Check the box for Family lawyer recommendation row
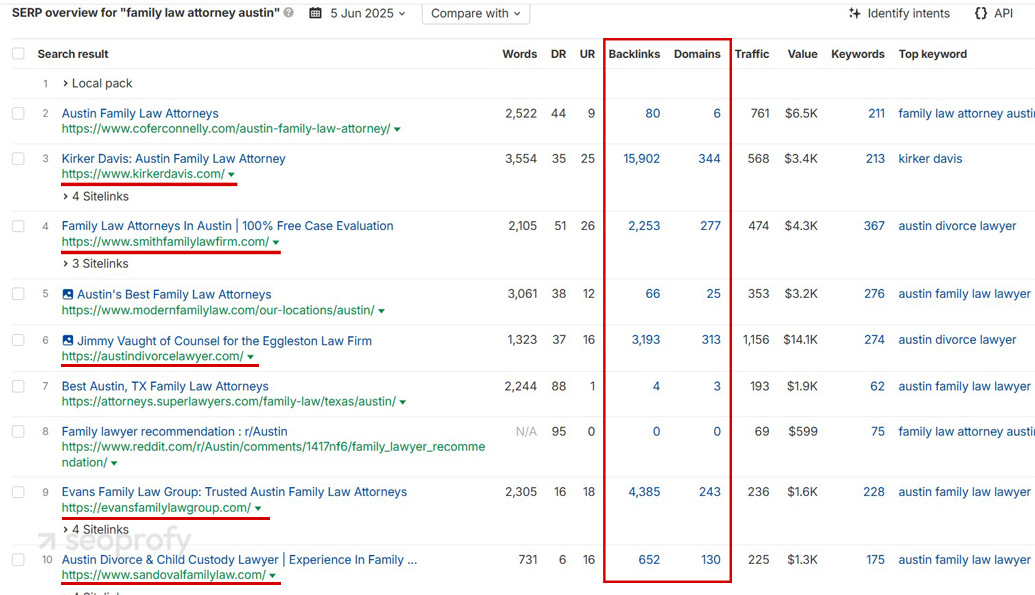Screen dimensions: 1035x595 point(18,431)
